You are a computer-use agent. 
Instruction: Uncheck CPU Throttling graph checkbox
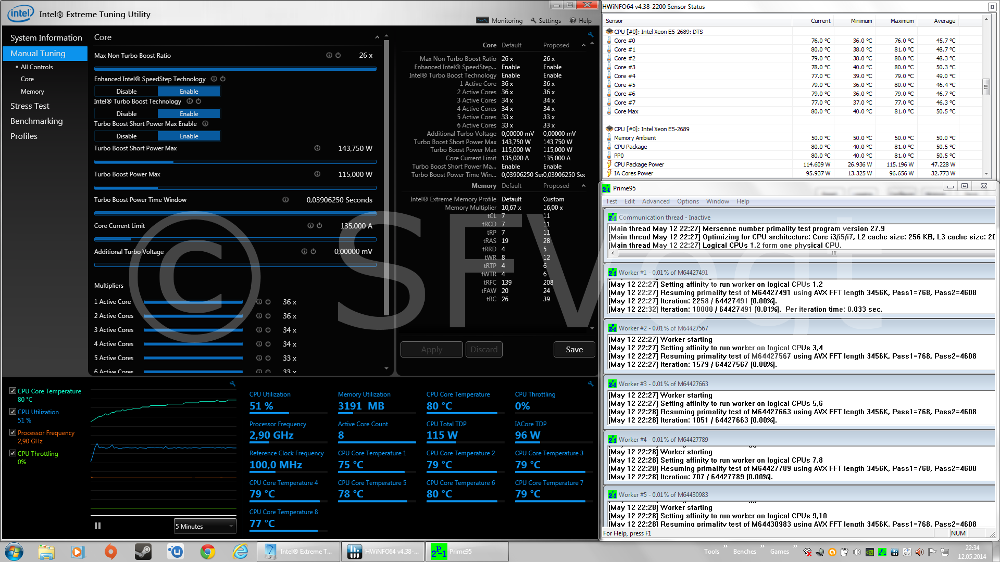pos(12,454)
